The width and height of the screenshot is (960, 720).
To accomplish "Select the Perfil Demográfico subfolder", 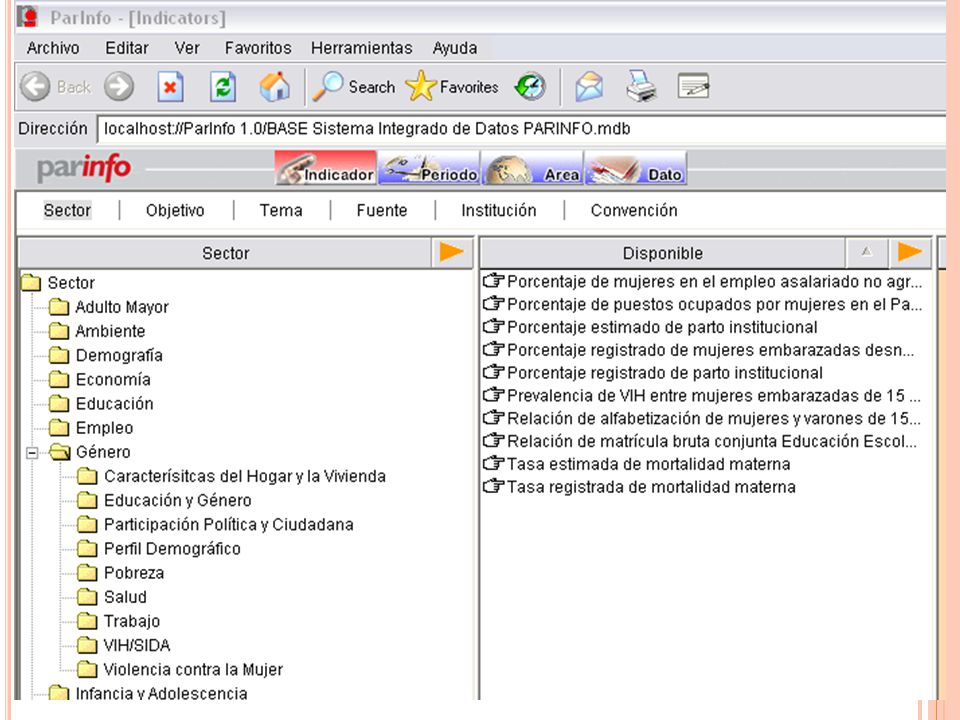I will click(x=172, y=549).
